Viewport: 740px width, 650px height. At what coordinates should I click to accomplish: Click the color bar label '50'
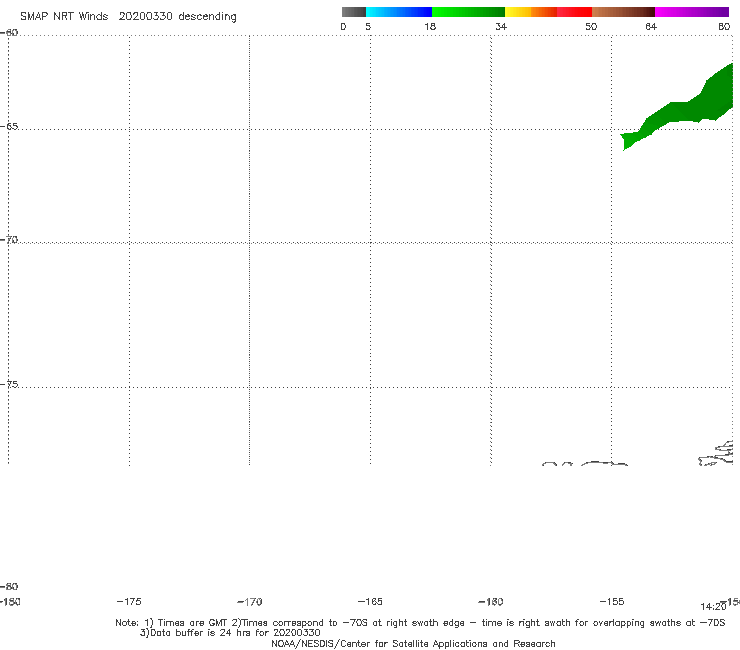click(591, 26)
